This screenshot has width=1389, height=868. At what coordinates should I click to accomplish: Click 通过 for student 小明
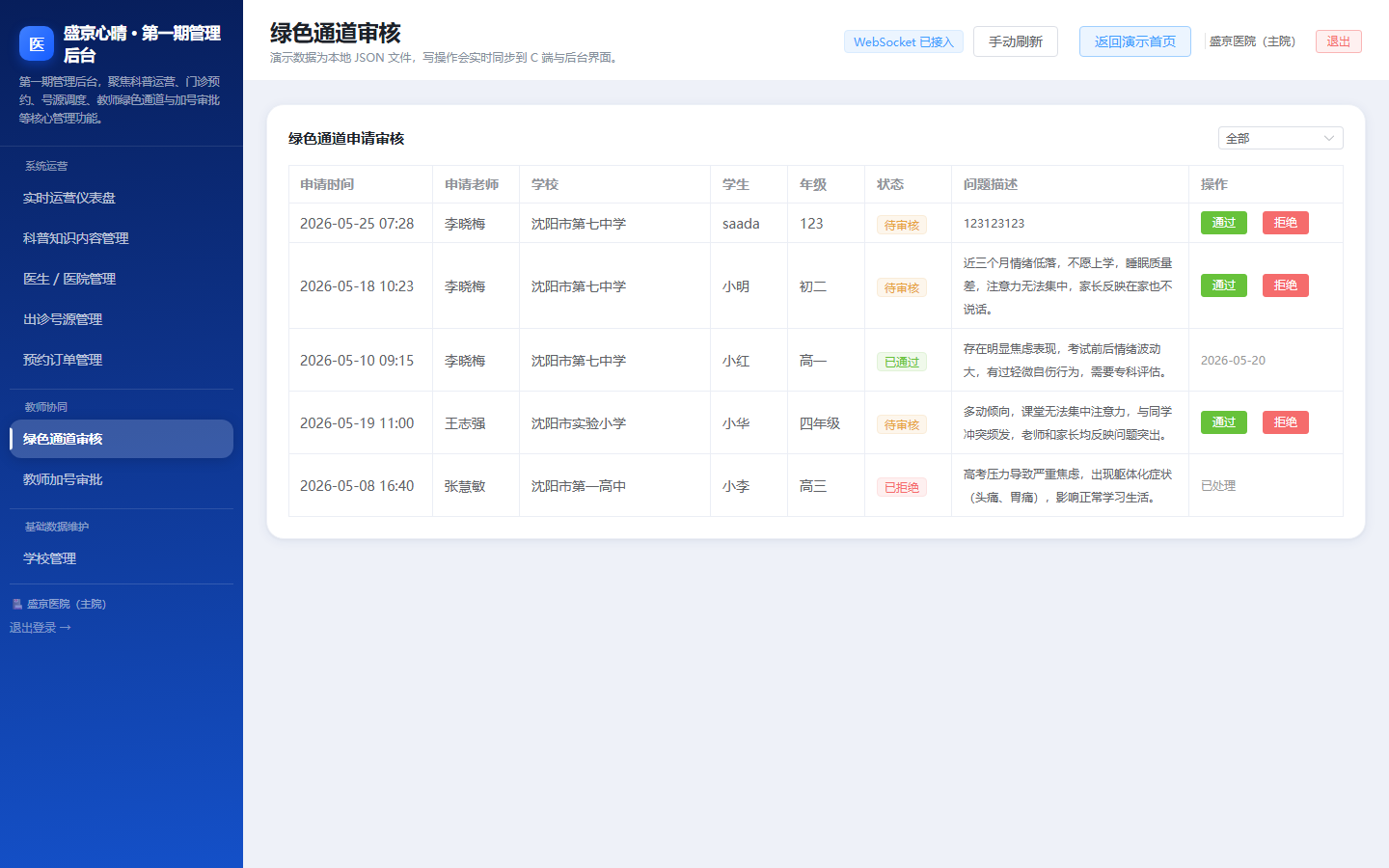click(1223, 285)
